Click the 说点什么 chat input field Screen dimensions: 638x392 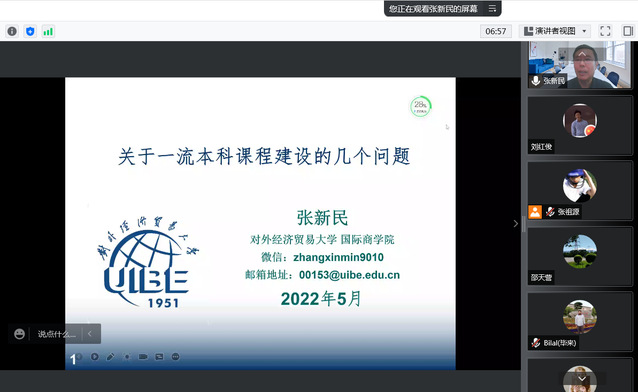(x=57, y=334)
